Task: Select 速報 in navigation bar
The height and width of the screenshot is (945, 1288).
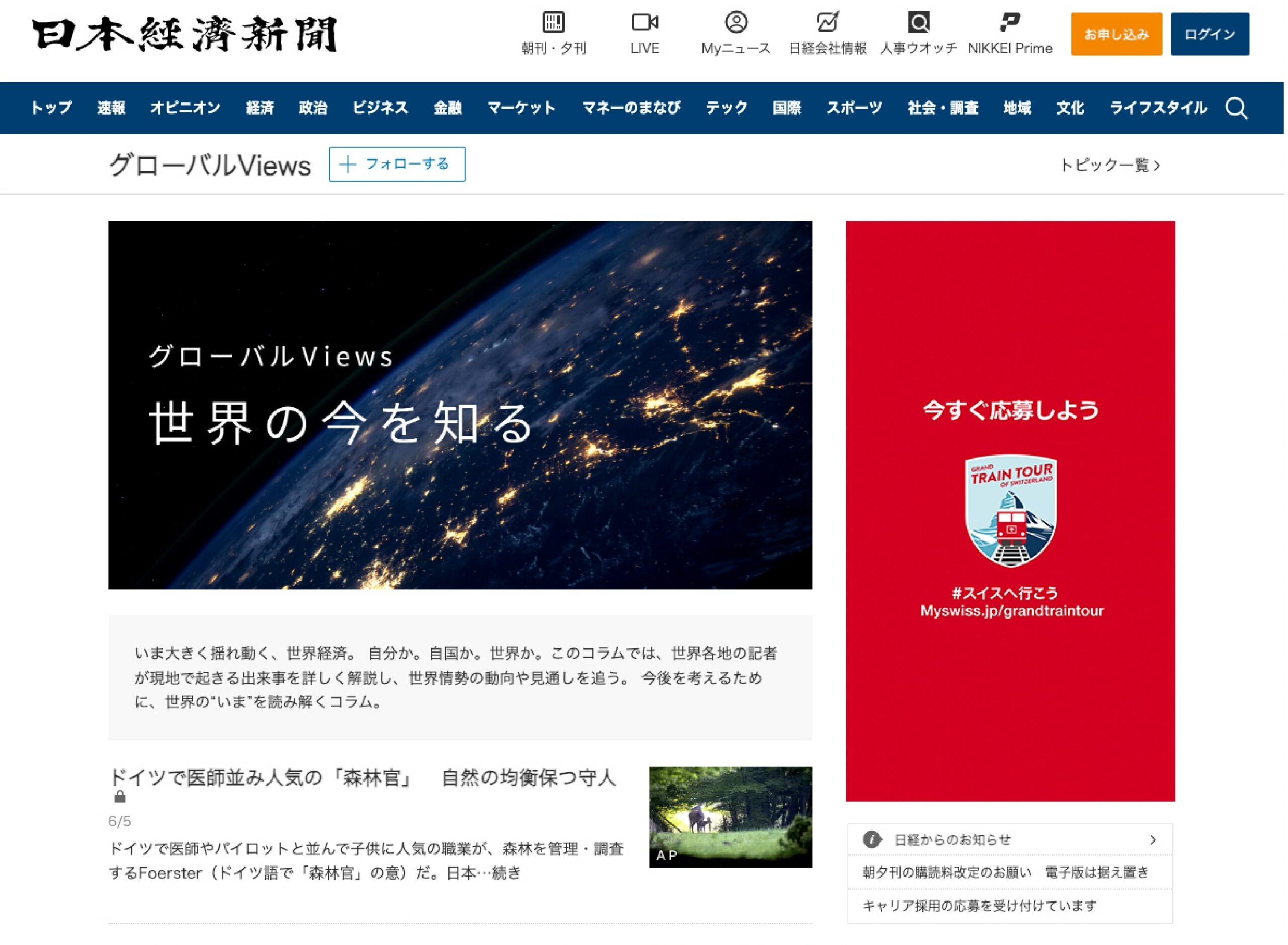Action: pyautogui.click(x=111, y=108)
